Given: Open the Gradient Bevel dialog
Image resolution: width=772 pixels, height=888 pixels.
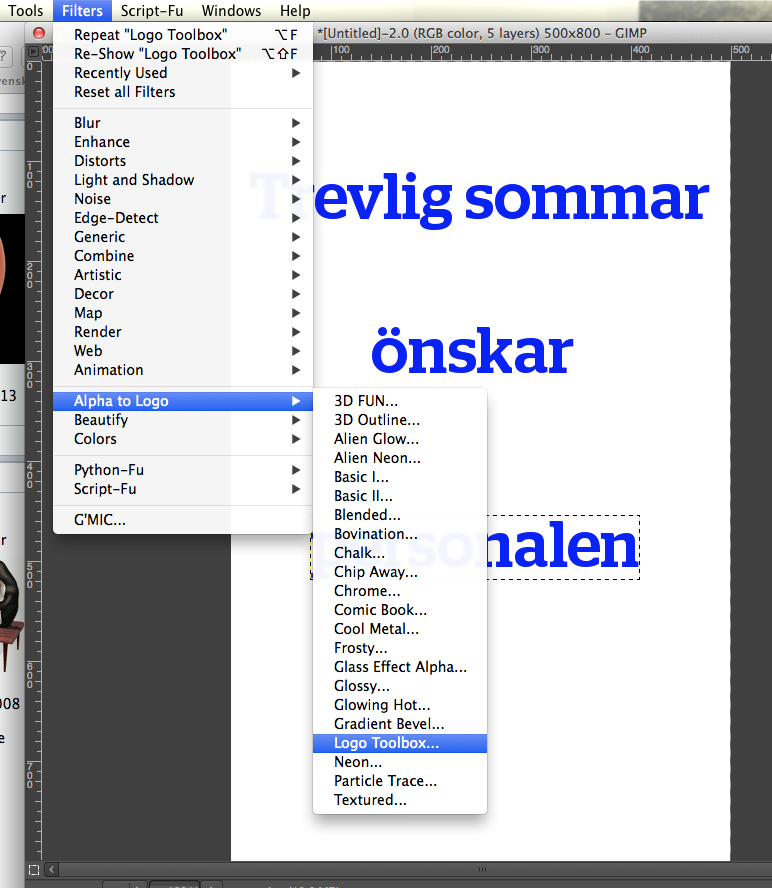Looking at the screenshot, I should click(400, 724).
